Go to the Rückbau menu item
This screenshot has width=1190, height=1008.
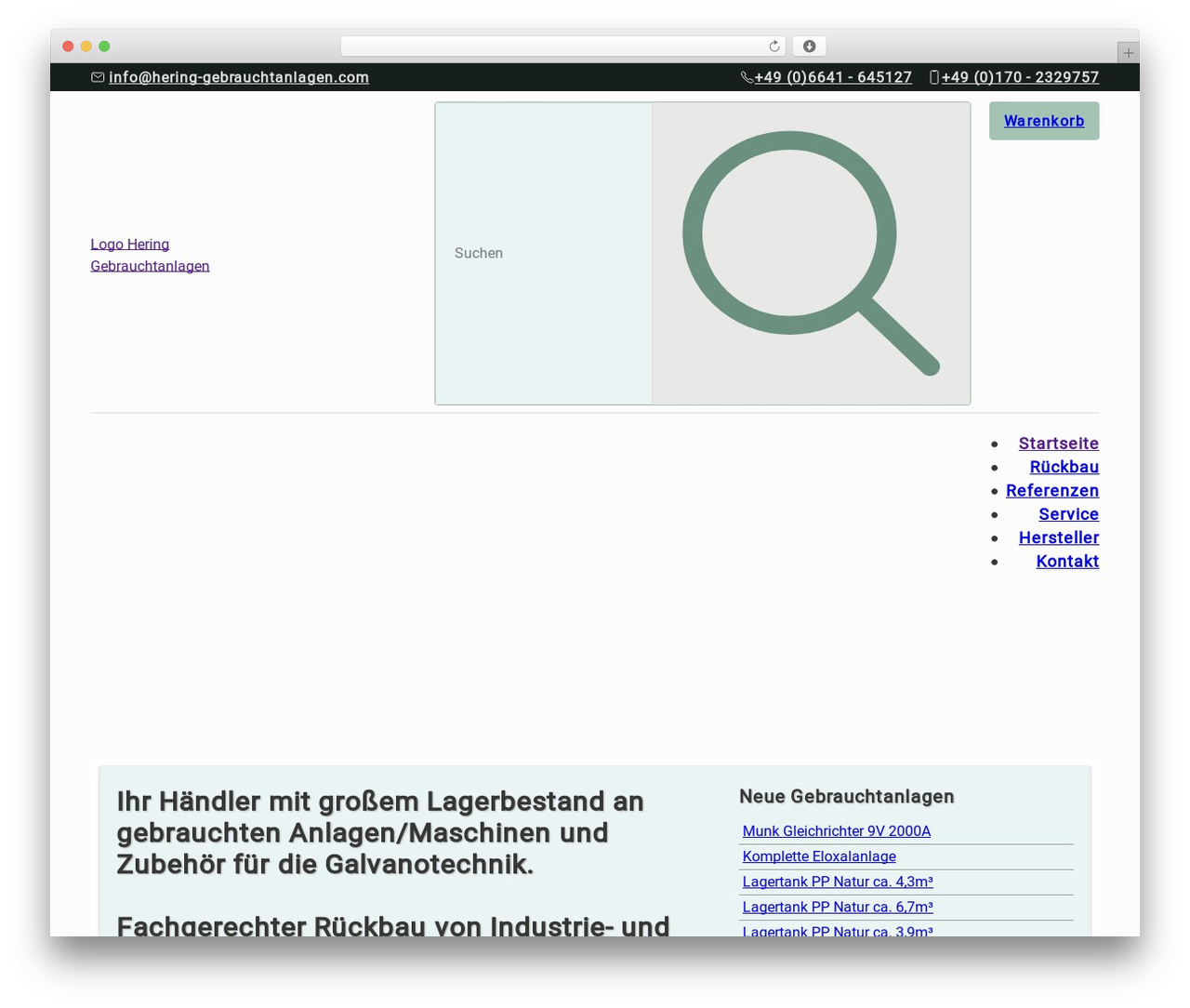(1064, 467)
